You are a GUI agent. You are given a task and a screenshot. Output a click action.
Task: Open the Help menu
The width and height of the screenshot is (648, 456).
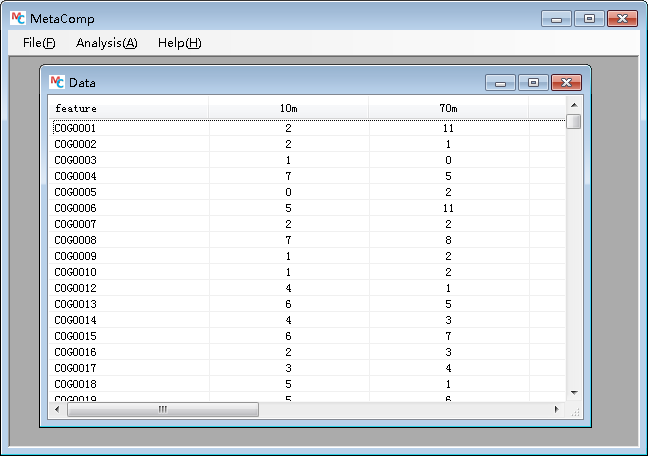[x=179, y=43]
